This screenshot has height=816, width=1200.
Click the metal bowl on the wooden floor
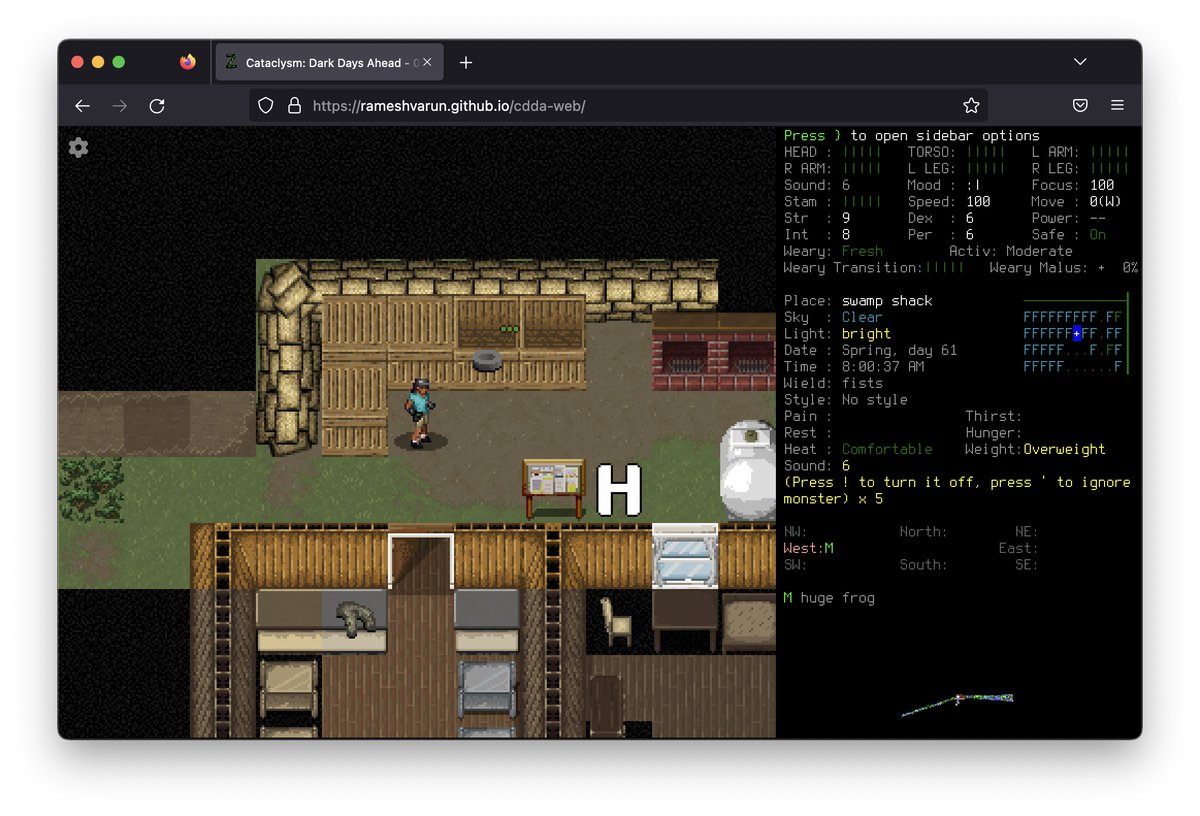487,360
